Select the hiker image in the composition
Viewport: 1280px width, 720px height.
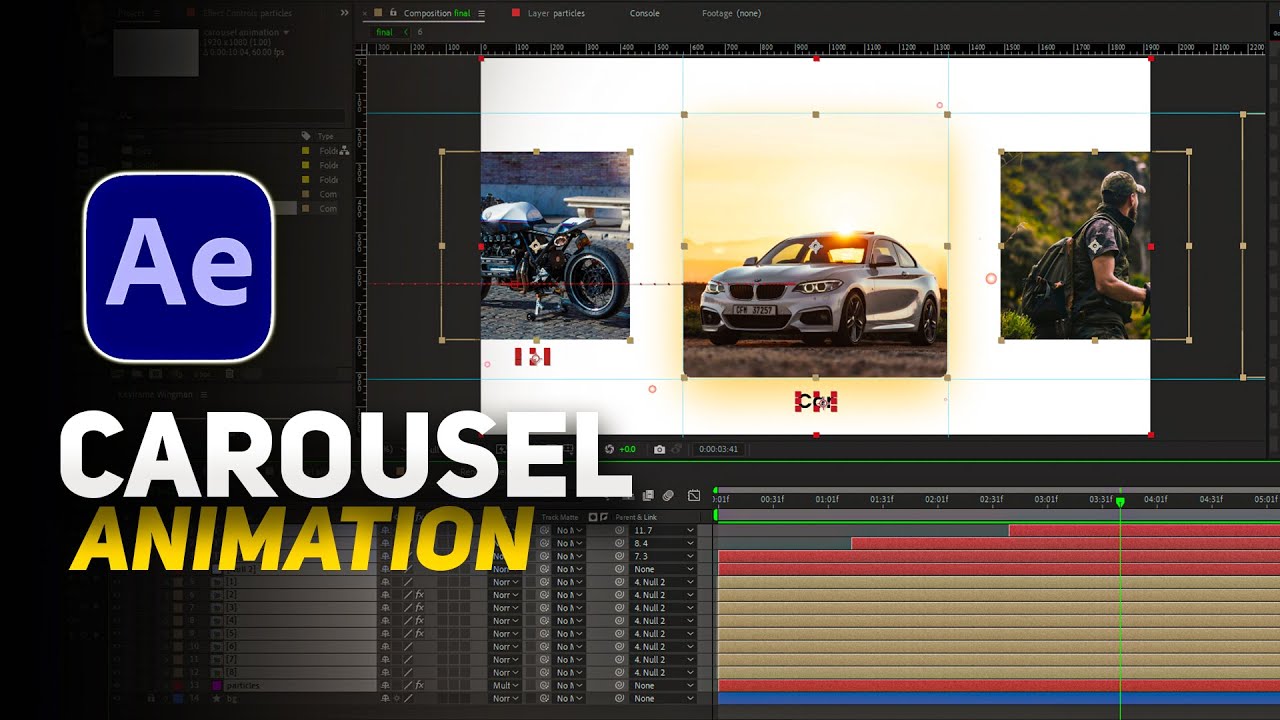point(1075,245)
